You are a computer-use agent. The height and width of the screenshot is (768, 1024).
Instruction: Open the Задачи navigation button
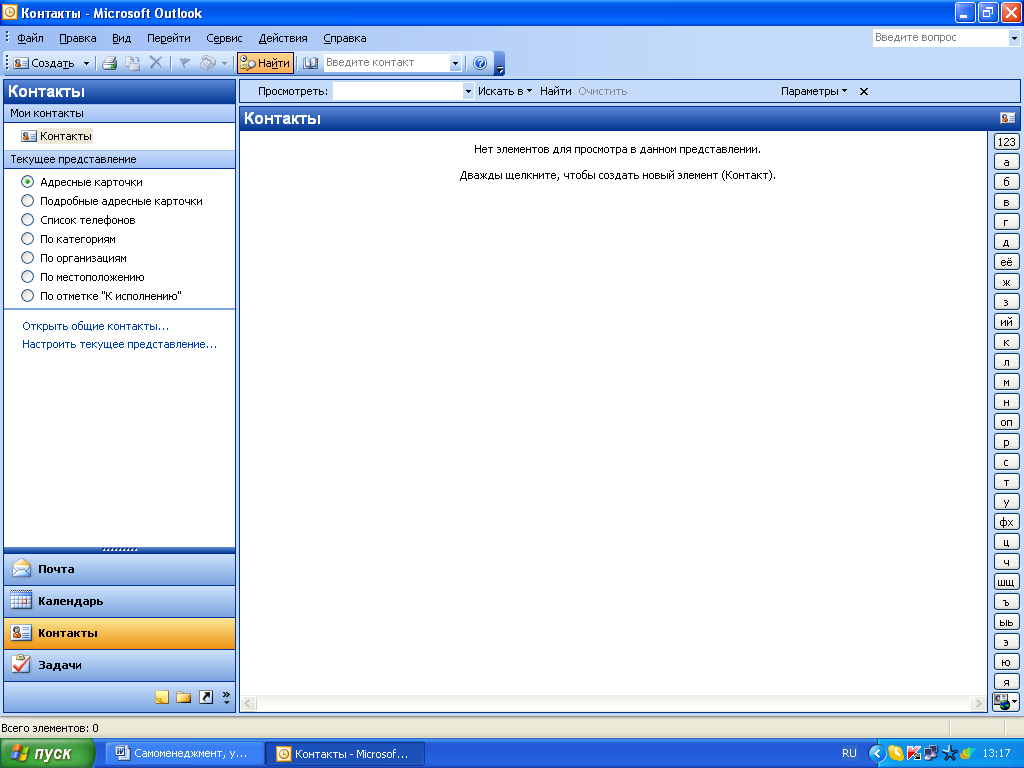tap(120, 665)
